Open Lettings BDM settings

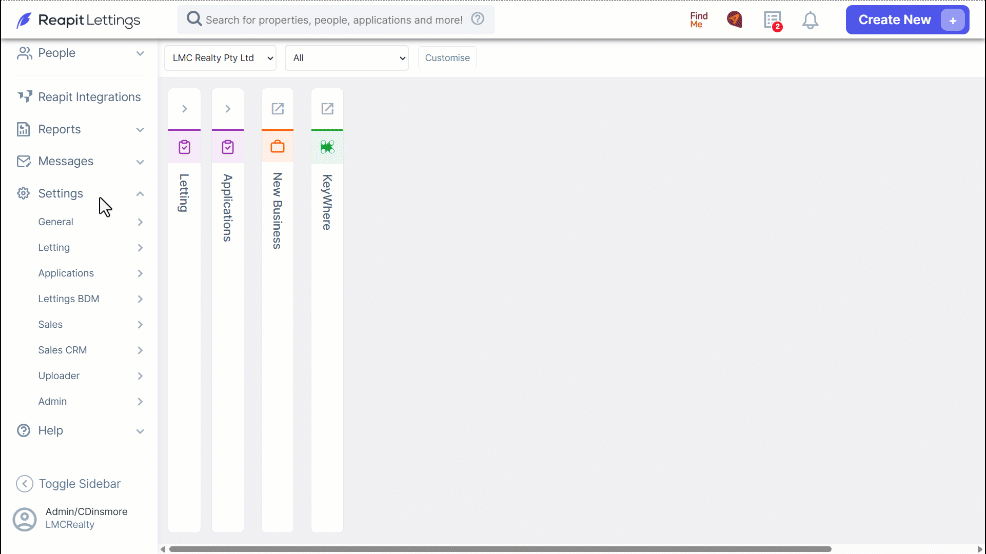click(x=69, y=299)
